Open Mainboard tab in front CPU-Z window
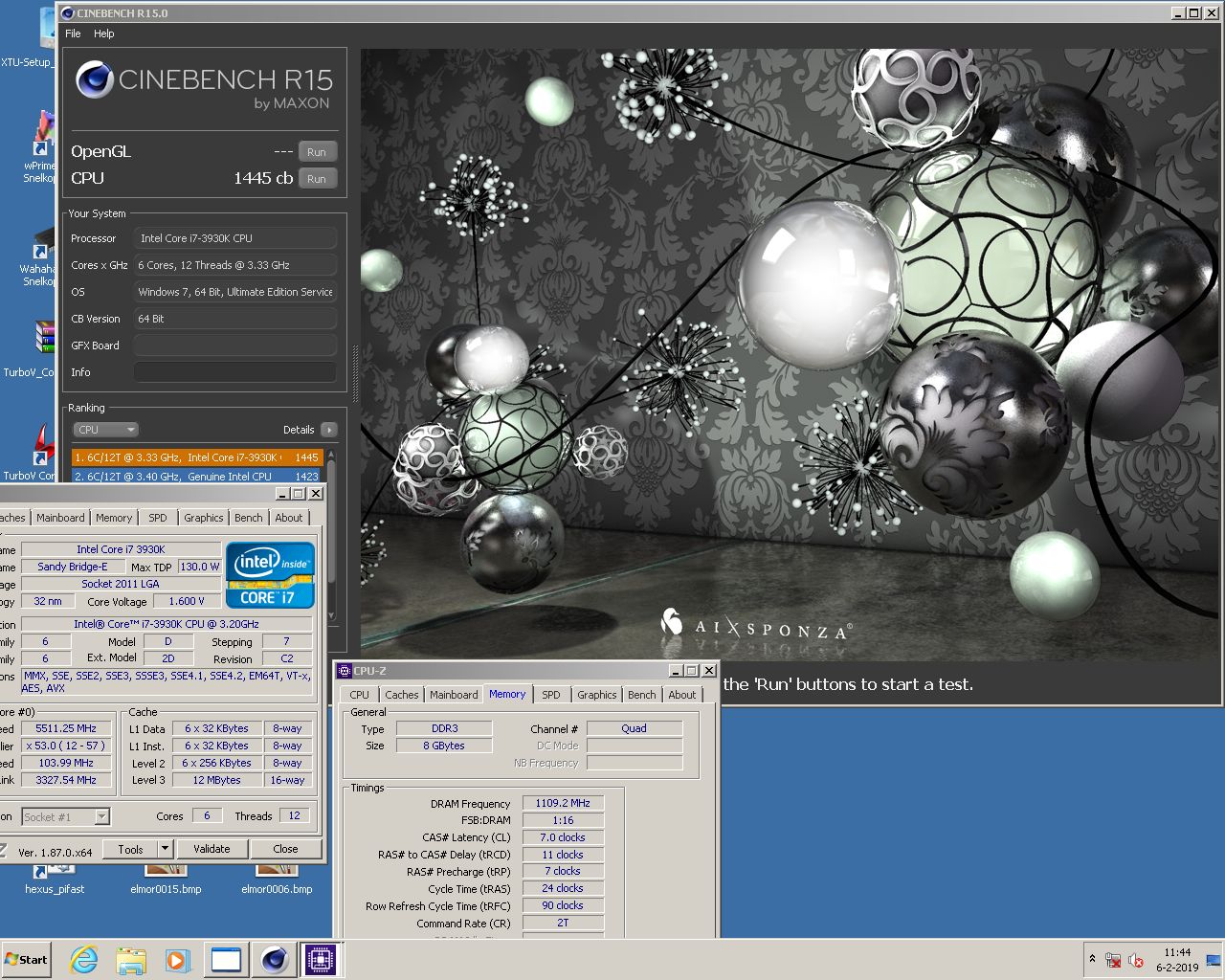The width and height of the screenshot is (1225, 980). (454, 695)
